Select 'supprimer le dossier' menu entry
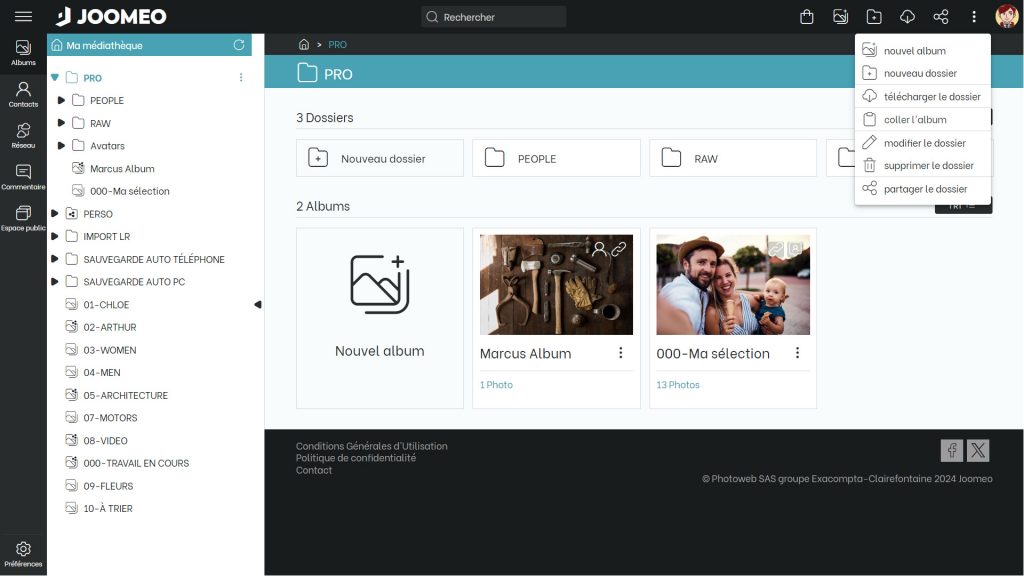Image resolution: width=1024 pixels, height=576 pixels. point(928,166)
